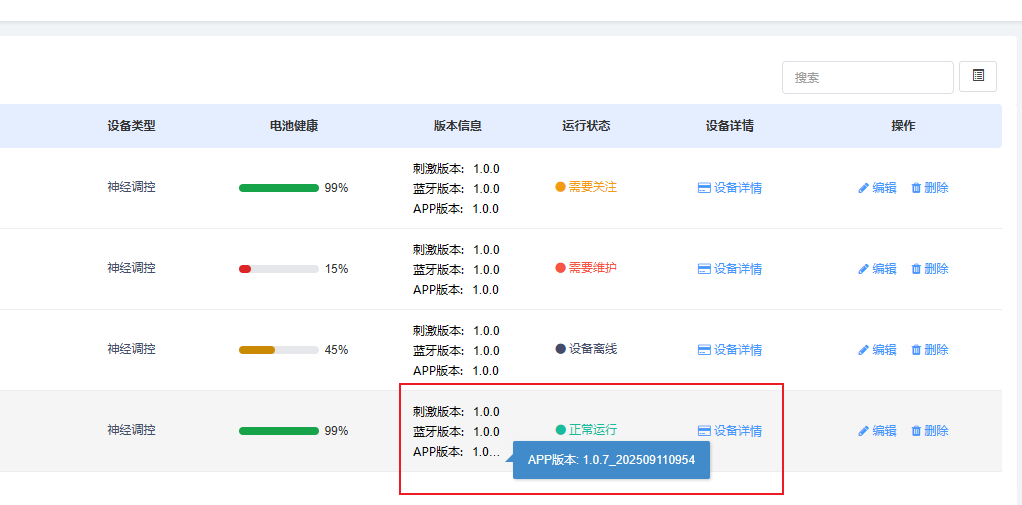
Task: Edit the device with 正常运行 status
Action: pyautogui.click(x=877, y=431)
